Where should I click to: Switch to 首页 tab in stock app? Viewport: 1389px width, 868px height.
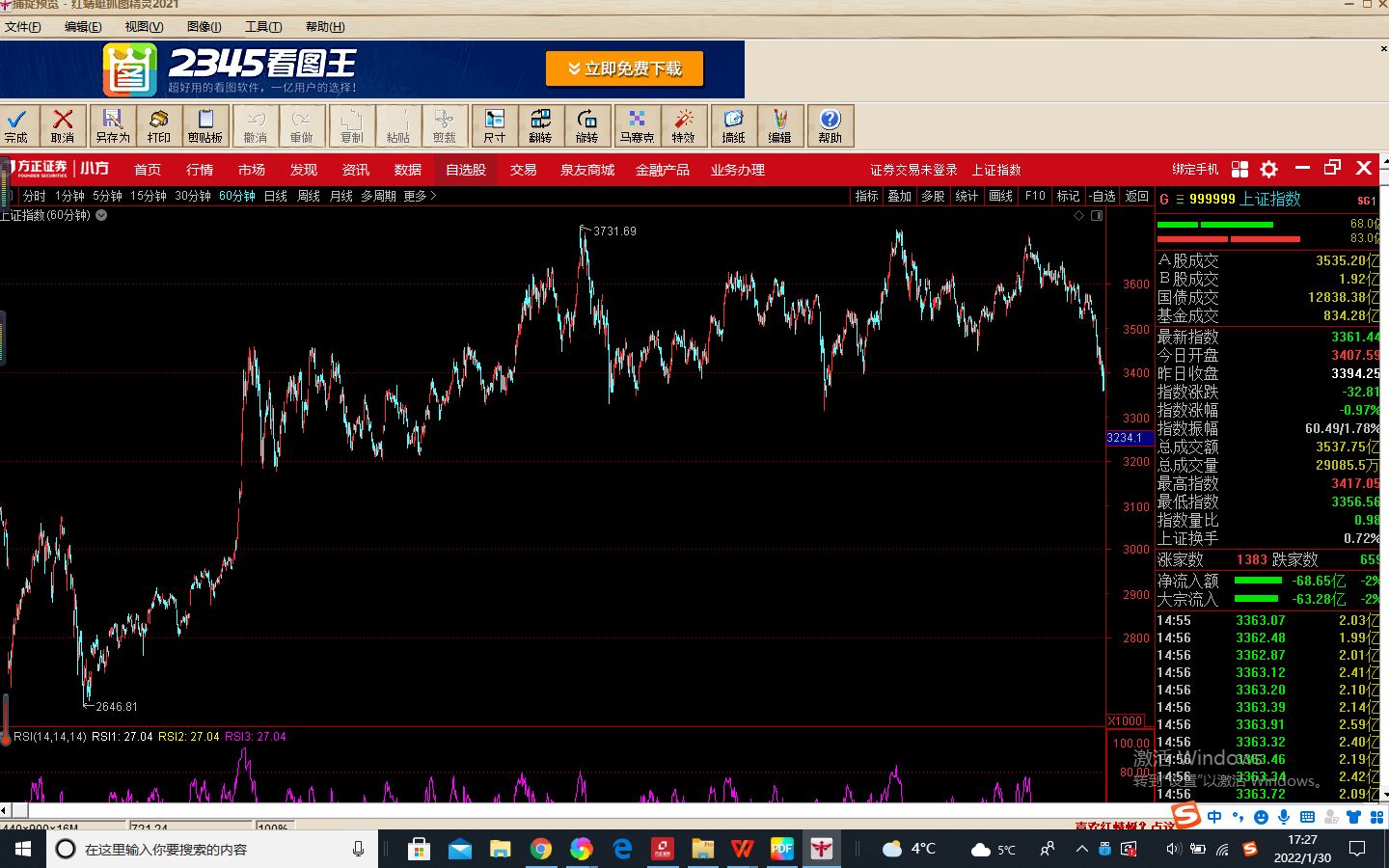click(148, 170)
